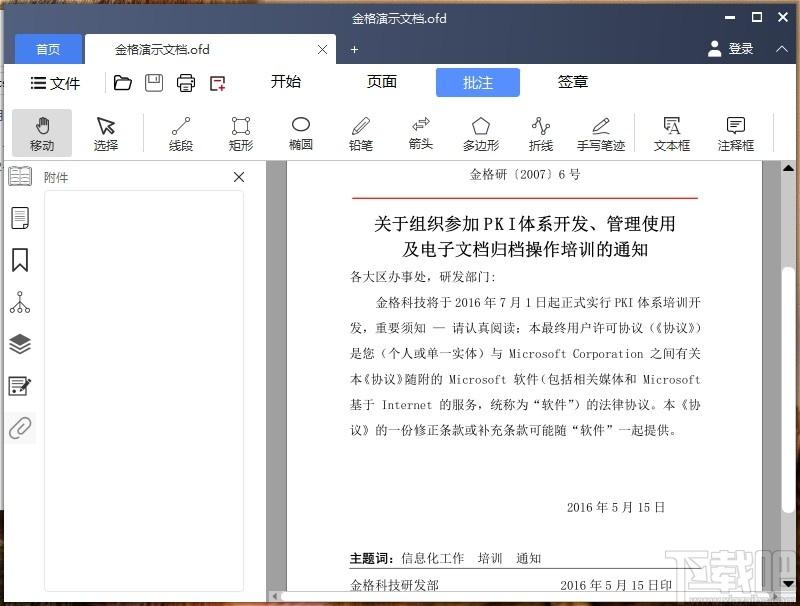
Task: Switch to the 签章 ribbon tab
Action: [x=572, y=82]
